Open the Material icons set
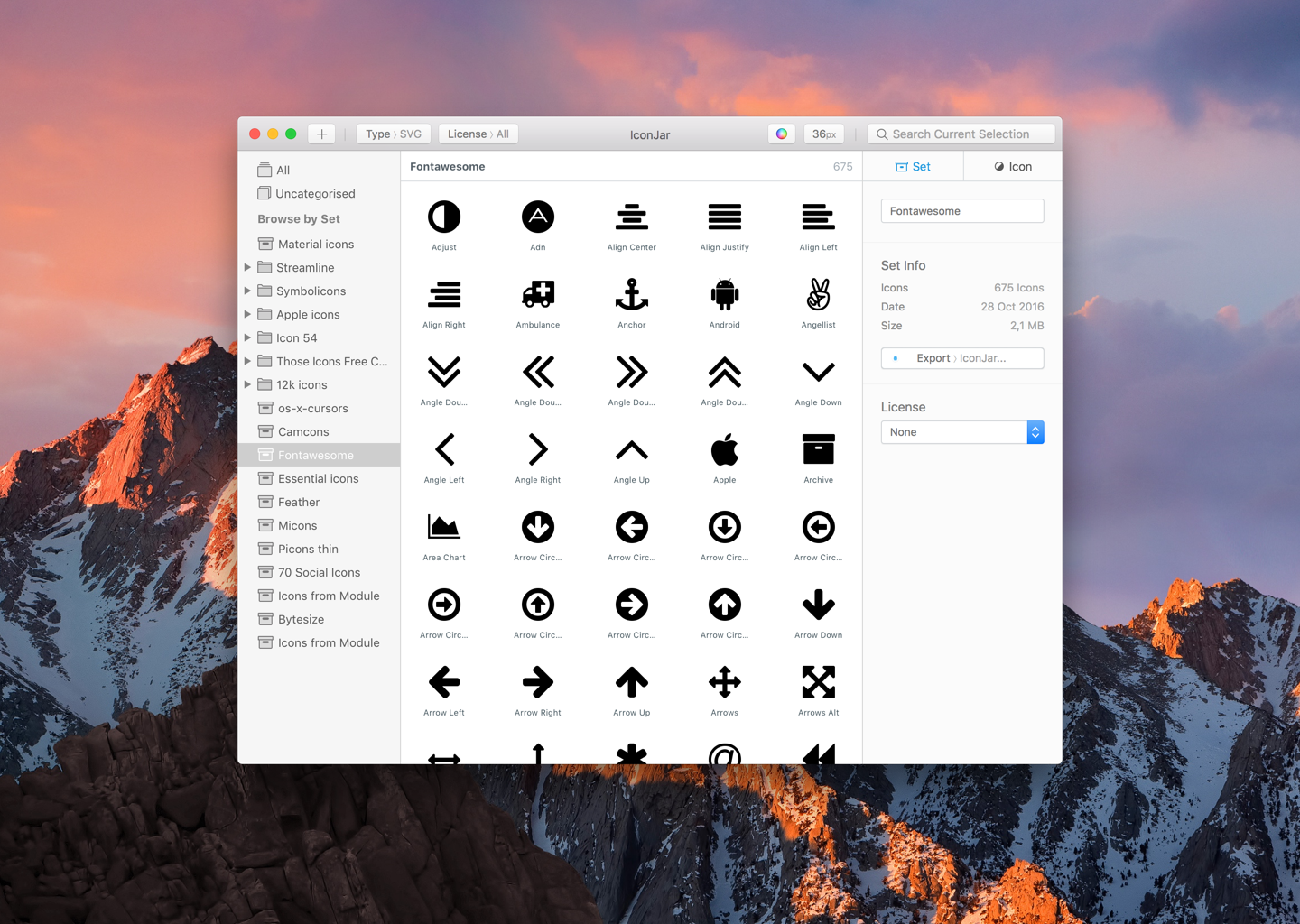This screenshot has height=924, width=1300. pyautogui.click(x=320, y=245)
